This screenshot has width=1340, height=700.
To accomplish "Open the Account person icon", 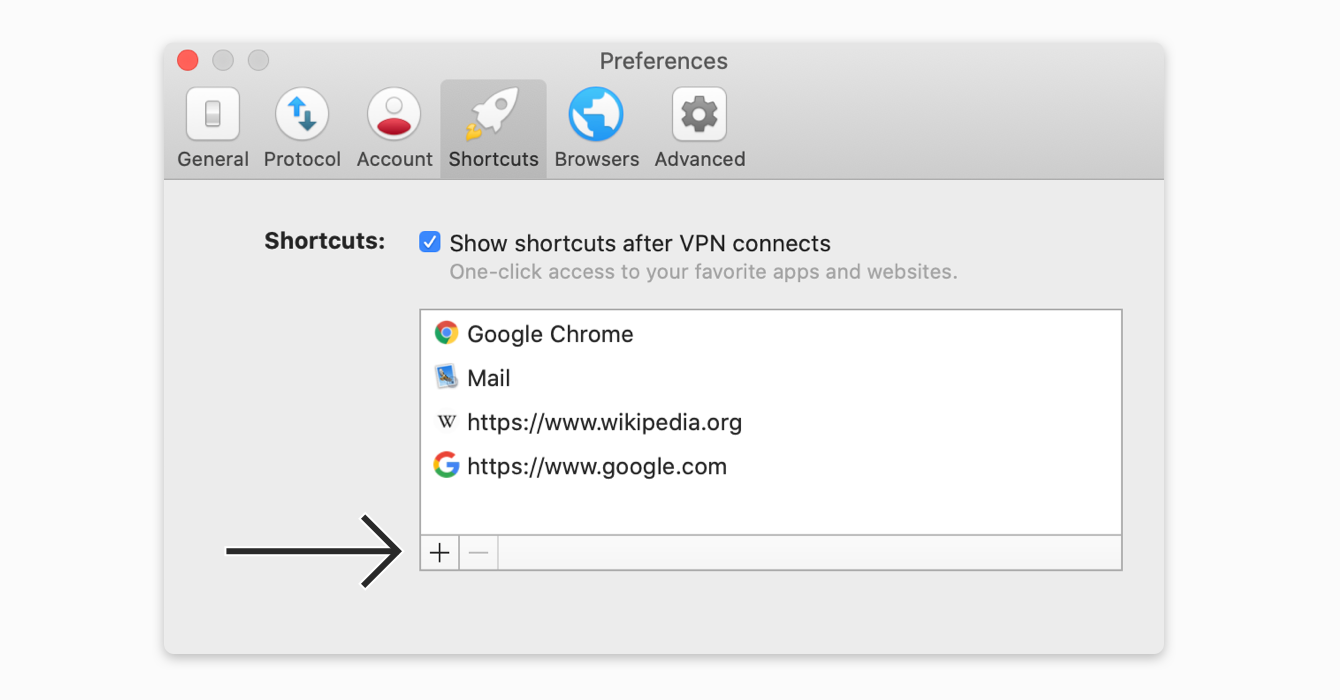I will click(394, 114).
